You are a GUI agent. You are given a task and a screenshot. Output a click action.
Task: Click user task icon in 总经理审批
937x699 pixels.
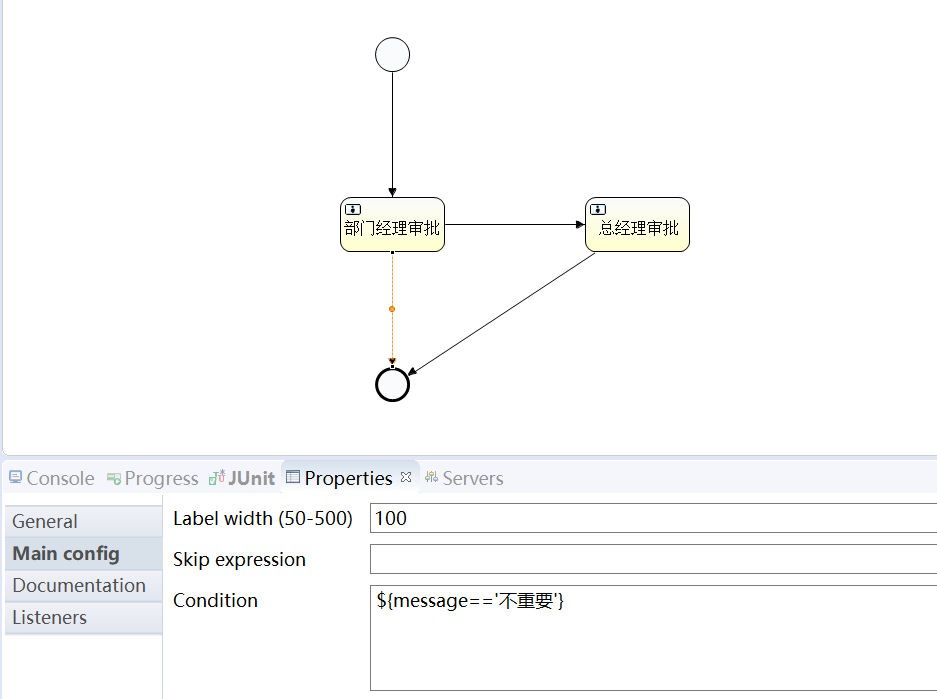pos(598,209)
